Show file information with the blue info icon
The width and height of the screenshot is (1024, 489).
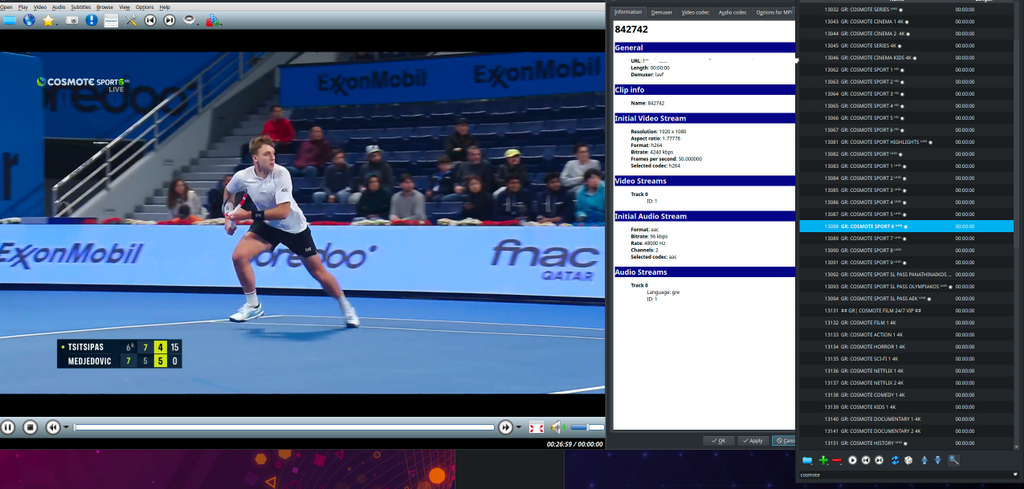[91, 20]
